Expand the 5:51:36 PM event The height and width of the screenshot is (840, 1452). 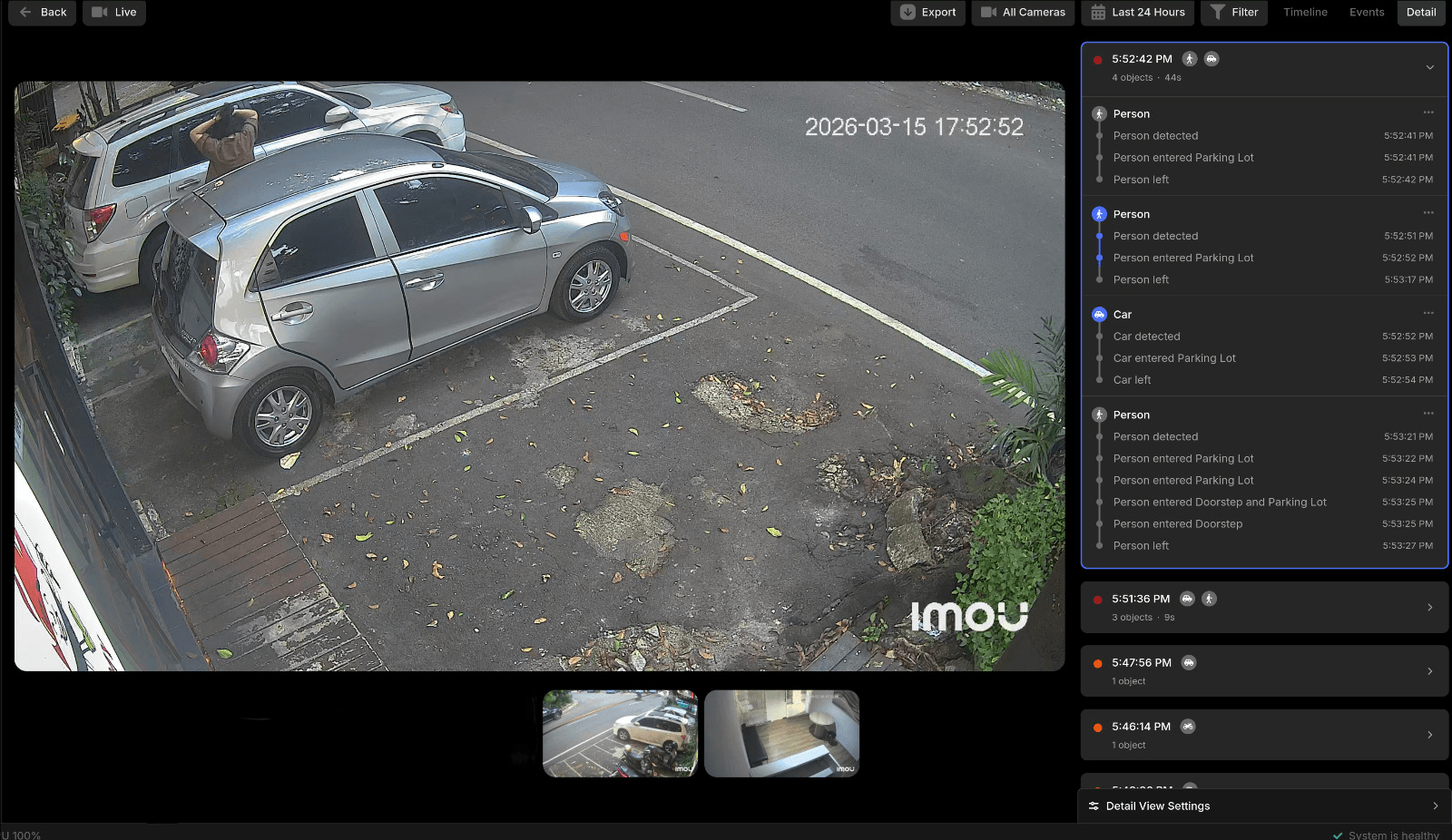point(1429,608)
